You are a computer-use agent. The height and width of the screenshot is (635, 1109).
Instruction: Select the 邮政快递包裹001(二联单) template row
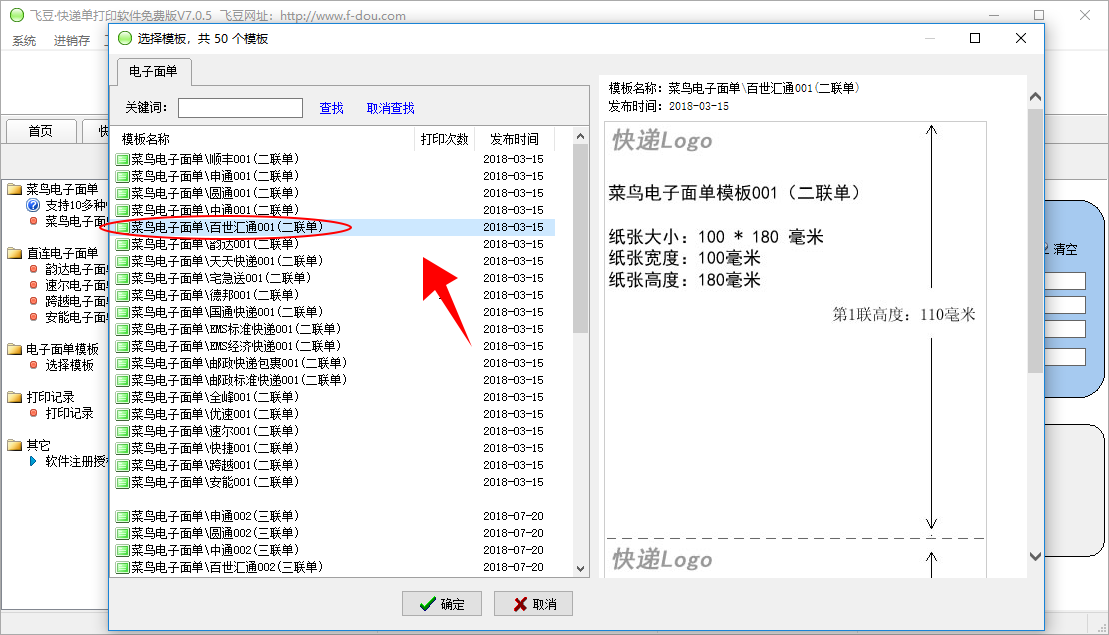(x=335, y=363)
